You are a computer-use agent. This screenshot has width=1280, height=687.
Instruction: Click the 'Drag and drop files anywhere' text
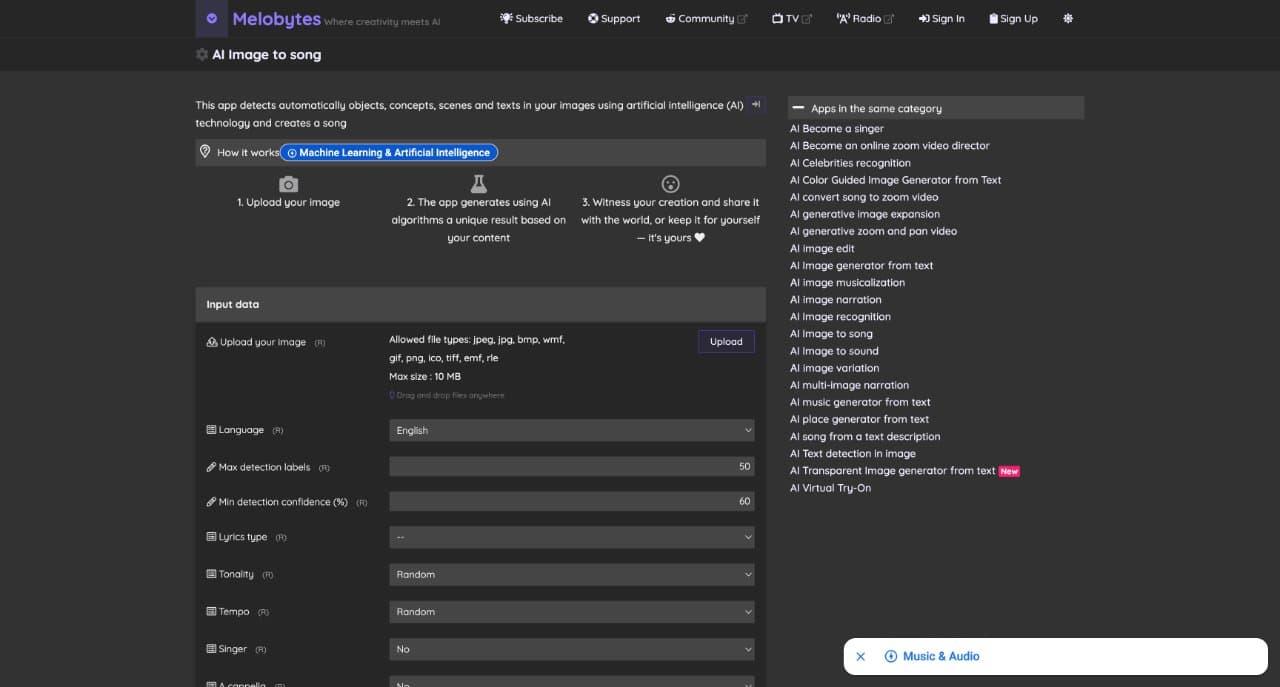450,395
